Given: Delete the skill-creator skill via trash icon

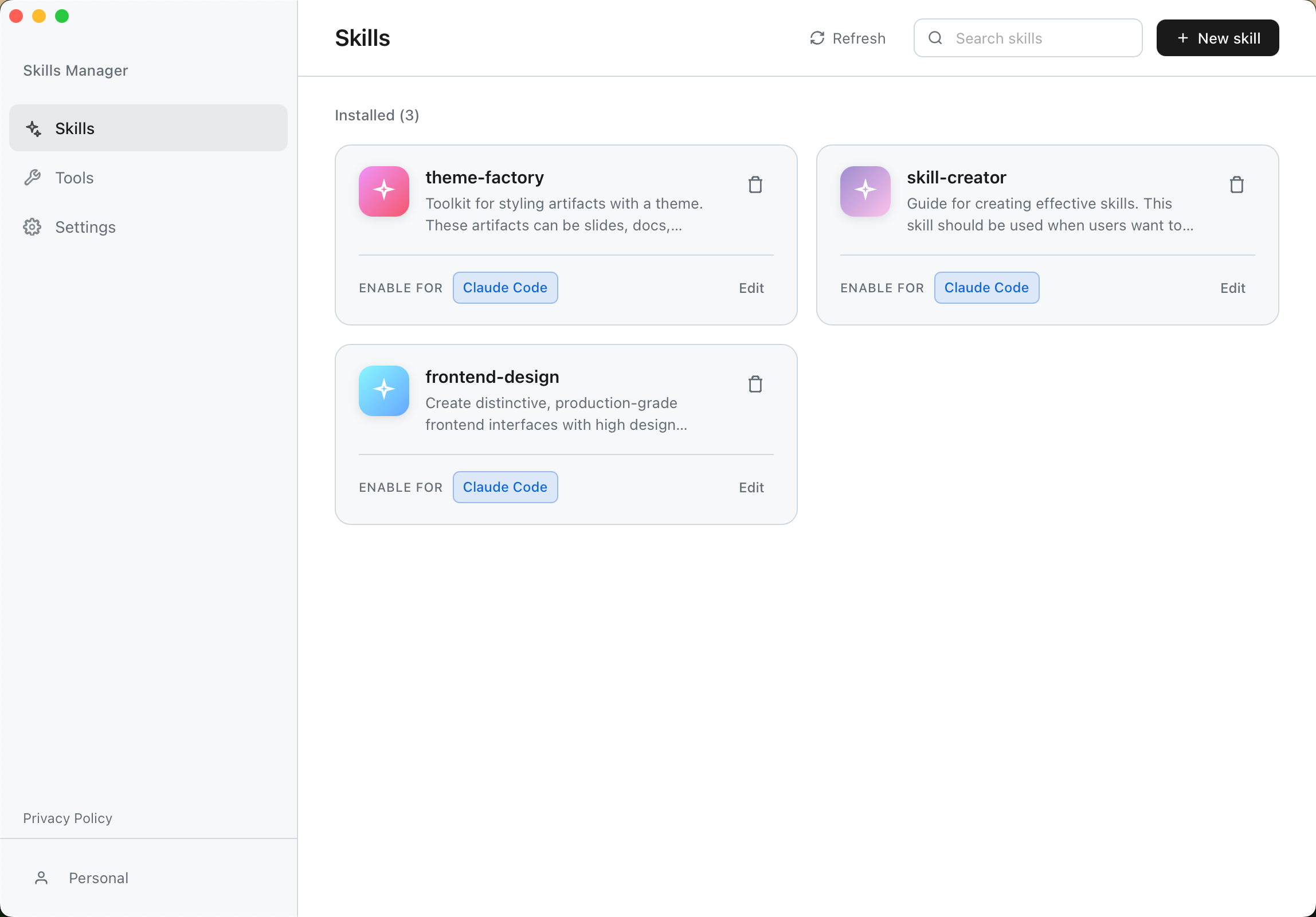Looking at the screenshot, I should point(1237,185).
